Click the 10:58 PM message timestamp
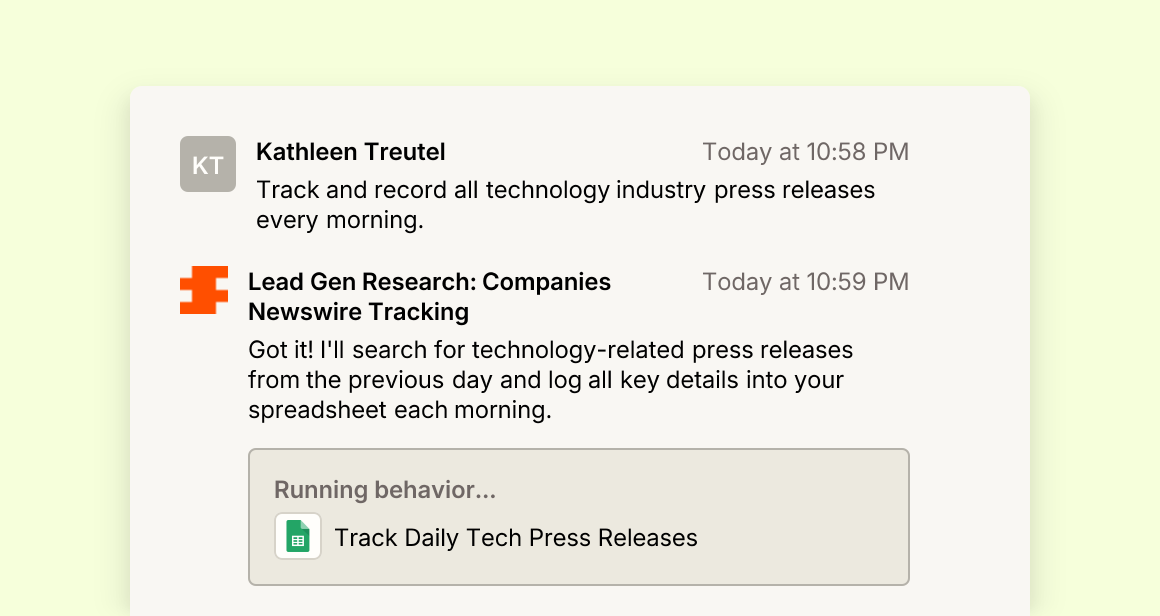 tap(806, 152)
